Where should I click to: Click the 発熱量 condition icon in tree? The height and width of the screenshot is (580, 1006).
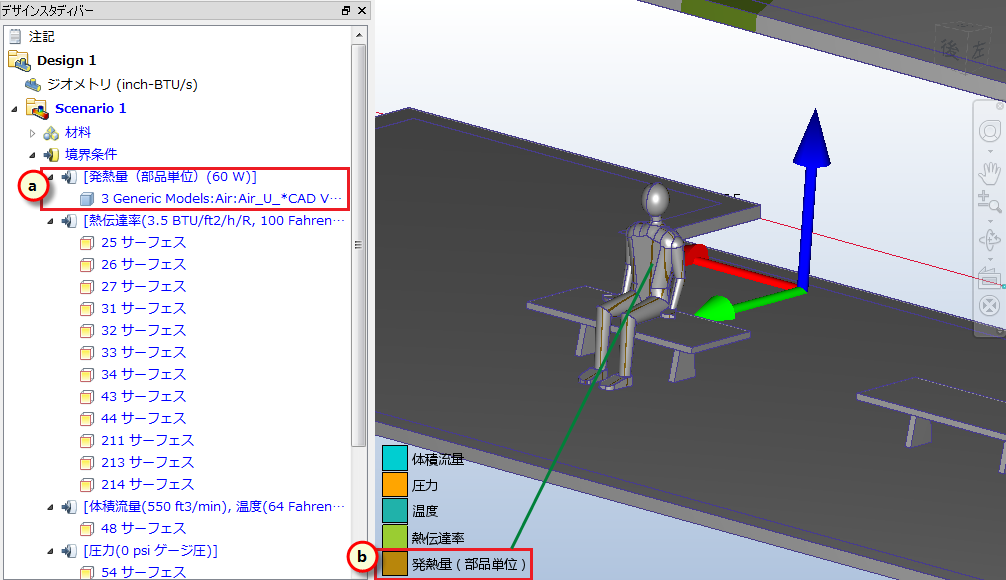pos(69,177)
